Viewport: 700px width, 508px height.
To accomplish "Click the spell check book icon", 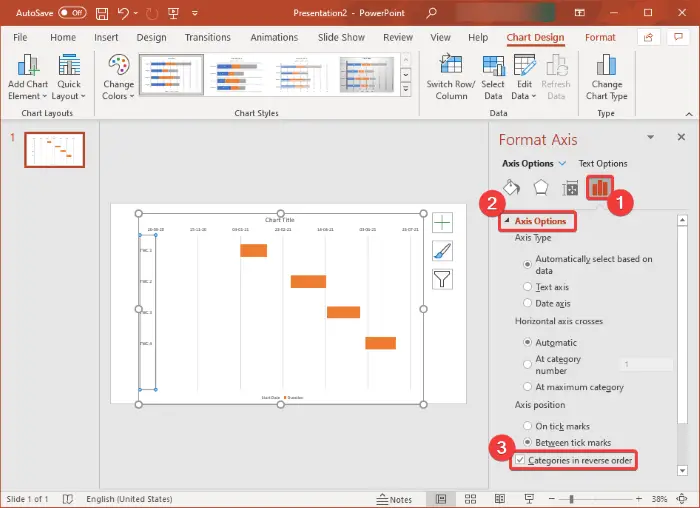I will point(67,499).
